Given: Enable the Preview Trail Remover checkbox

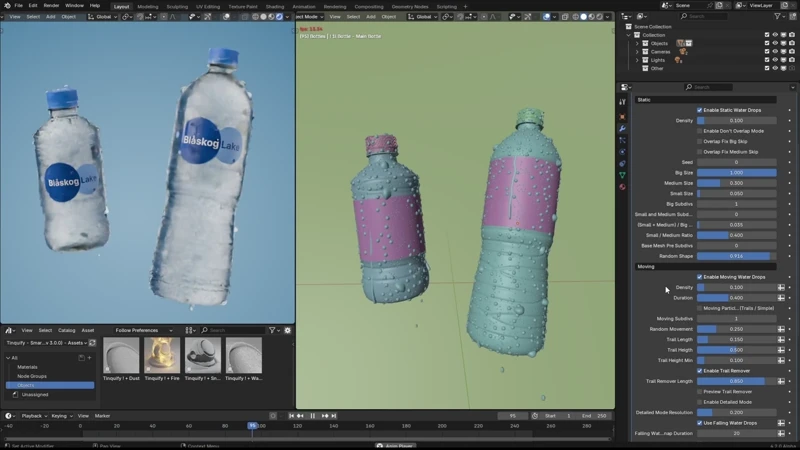Looking at the screenshot, I should (699, 392).
